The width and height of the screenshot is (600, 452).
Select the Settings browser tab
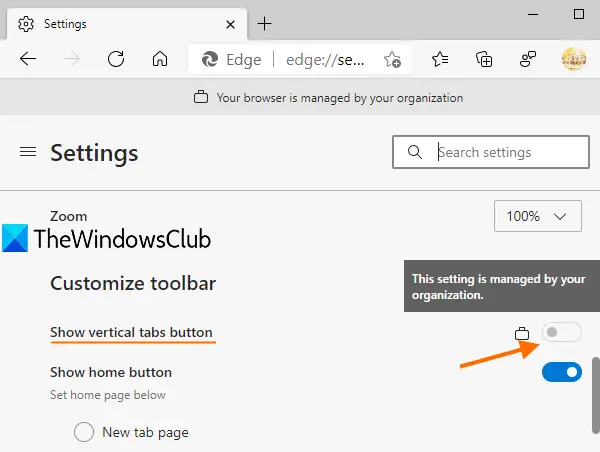pyautogui.click(x=127, y=24)
